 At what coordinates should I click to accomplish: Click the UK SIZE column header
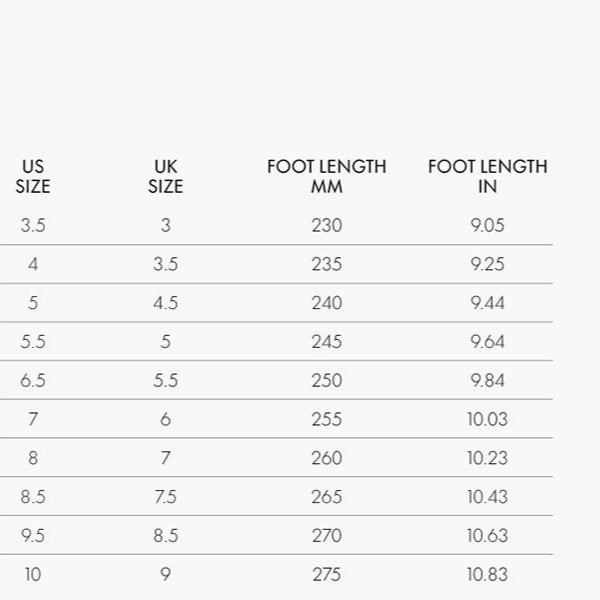point(166,176)
